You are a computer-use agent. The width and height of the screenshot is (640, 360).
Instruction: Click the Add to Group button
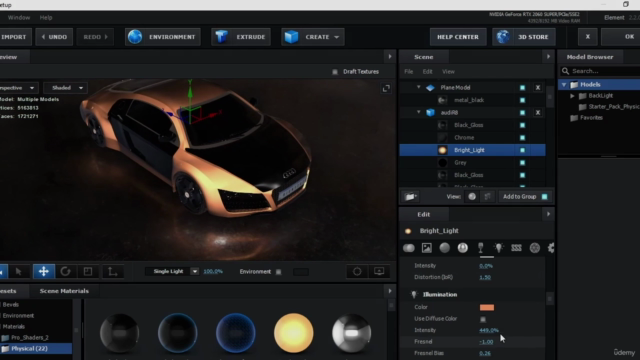[x=525, y=197]
